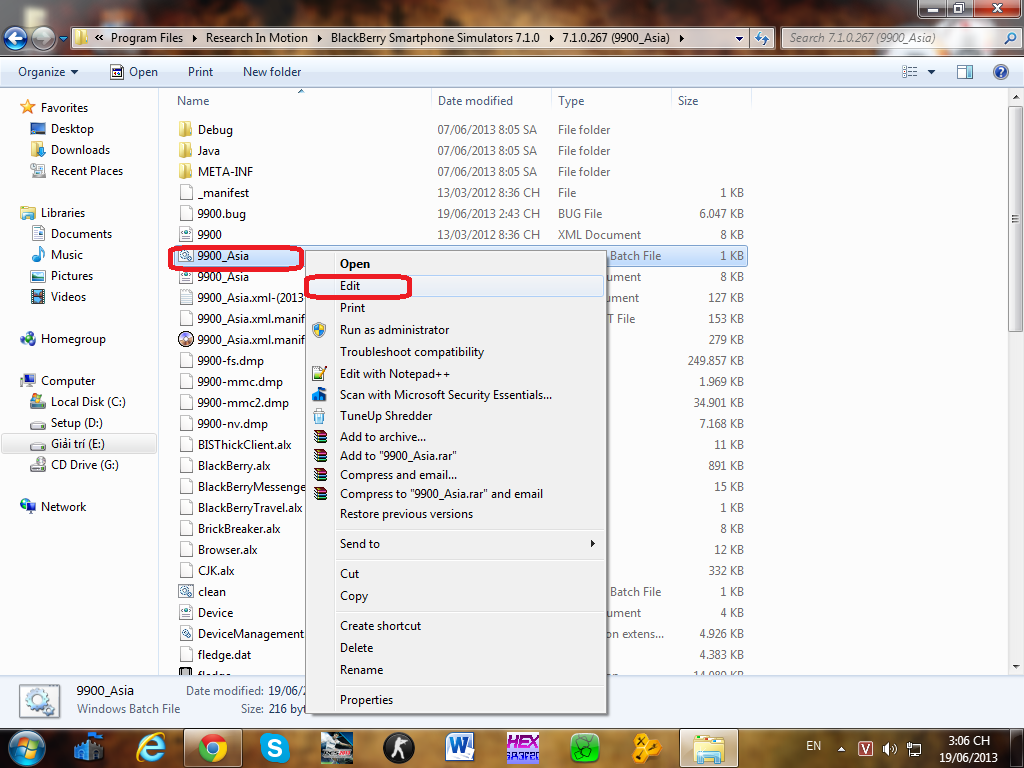
Task: Select the Documents library
Action: click(81, 233)
